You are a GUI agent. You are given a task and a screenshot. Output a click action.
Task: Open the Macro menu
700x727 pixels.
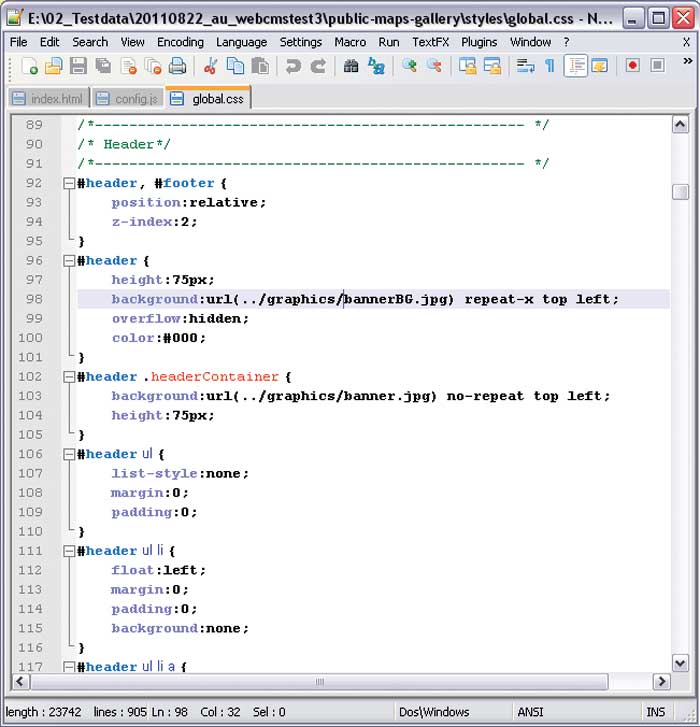pyautogui.click(x=350, y=42)
